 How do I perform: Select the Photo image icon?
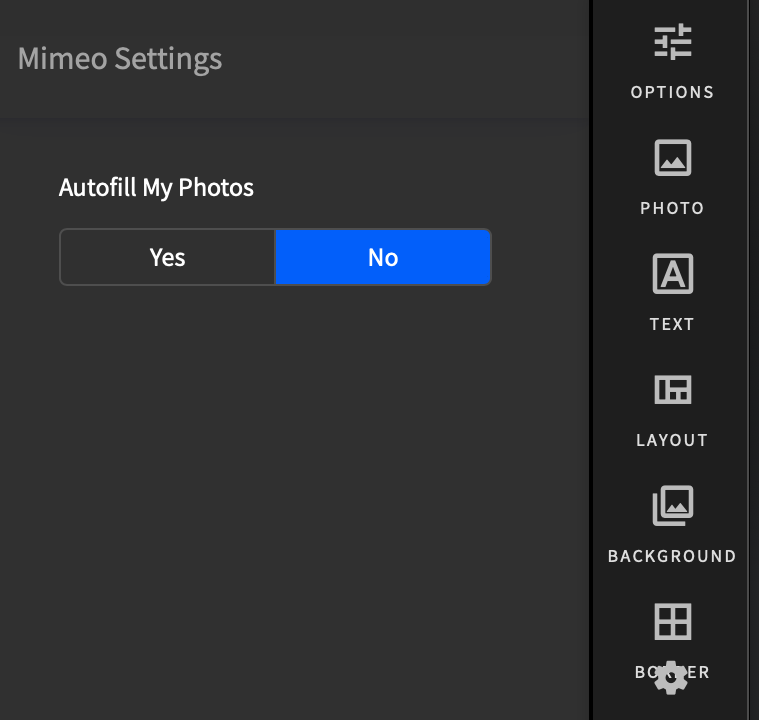(673, 158)
